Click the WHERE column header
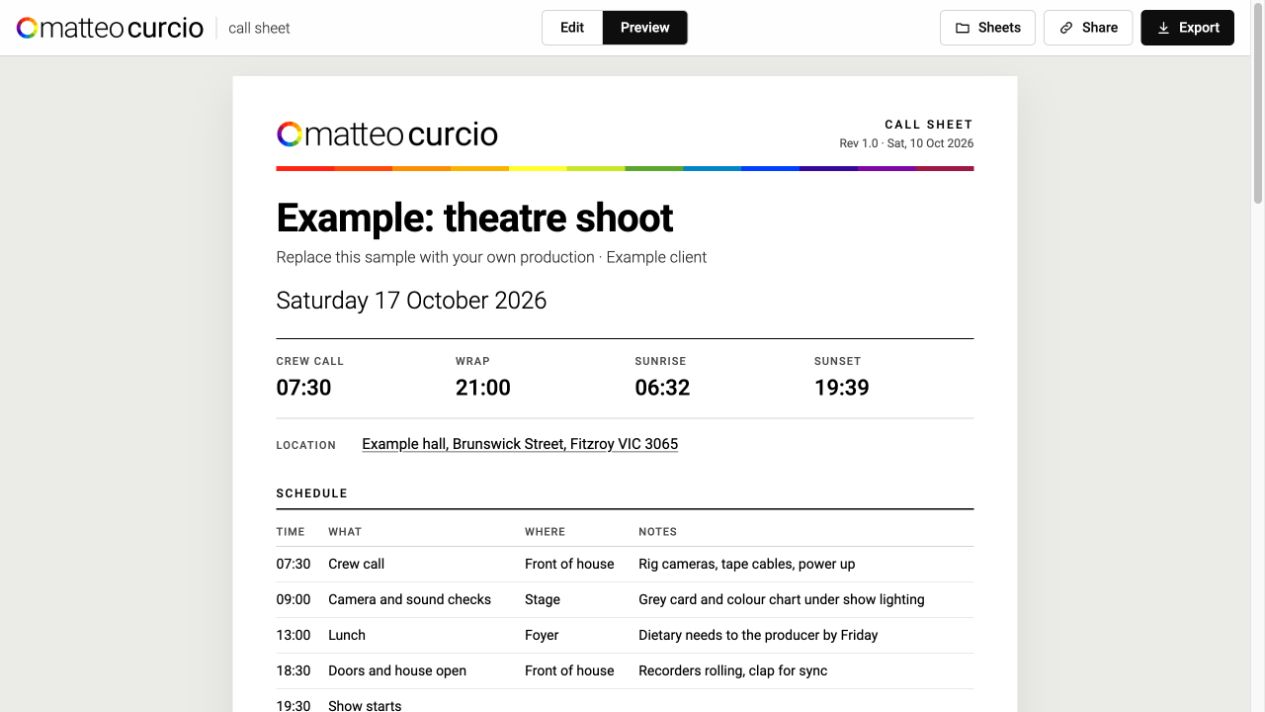 point(545,532)
